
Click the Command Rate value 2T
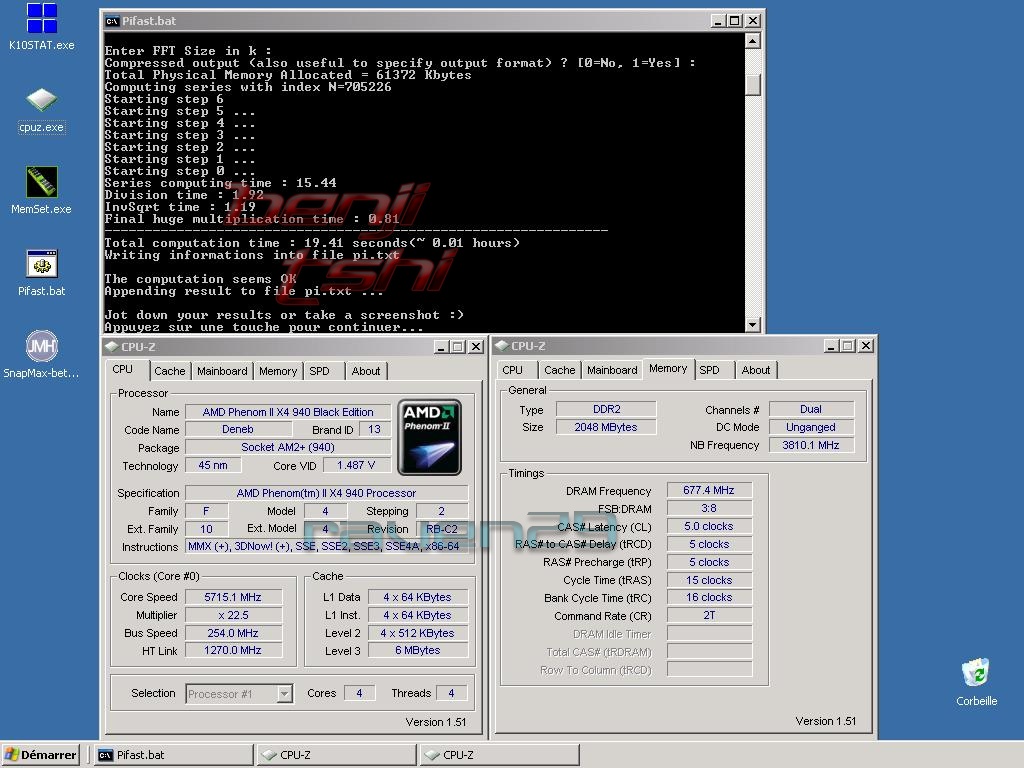709,615
